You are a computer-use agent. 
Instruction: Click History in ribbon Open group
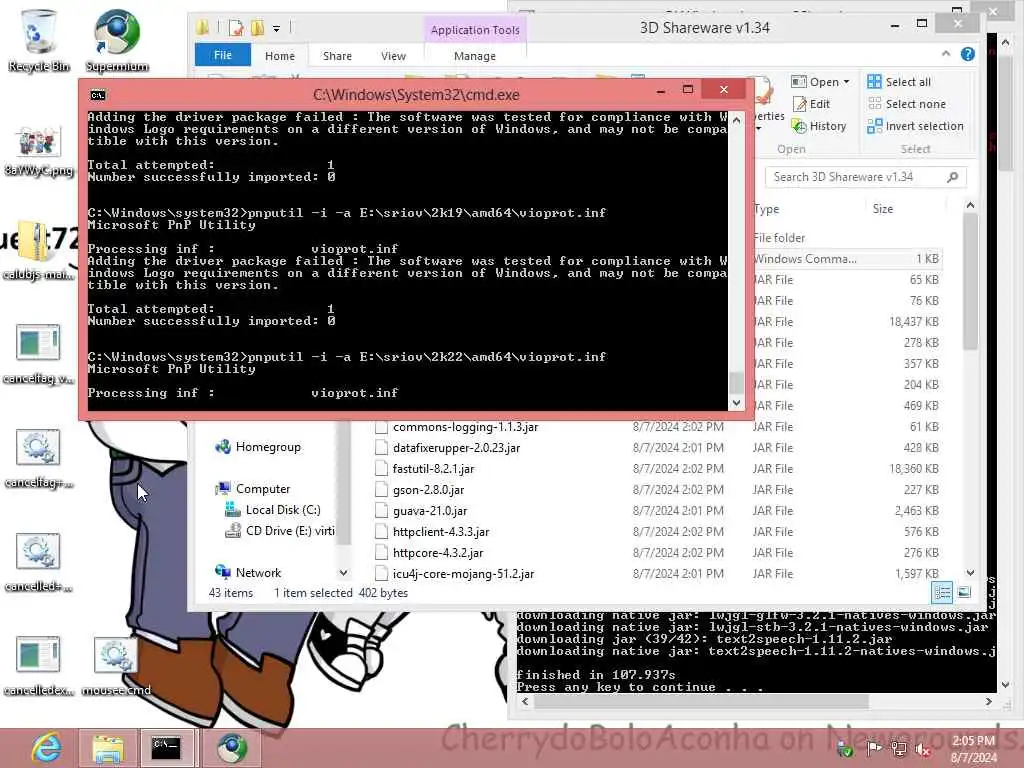tap(819, 126)
